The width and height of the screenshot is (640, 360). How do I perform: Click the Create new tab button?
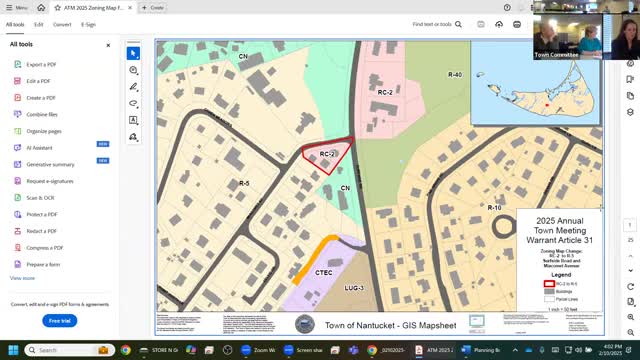[153, 7]
